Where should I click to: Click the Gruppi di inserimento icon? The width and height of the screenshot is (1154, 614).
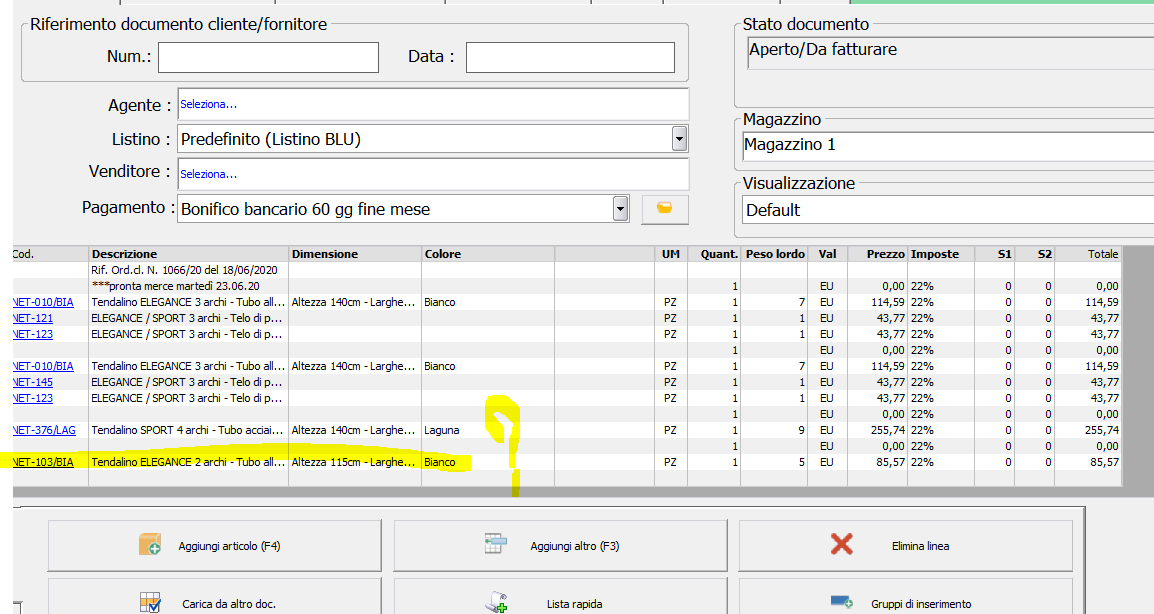pos(842,602)
